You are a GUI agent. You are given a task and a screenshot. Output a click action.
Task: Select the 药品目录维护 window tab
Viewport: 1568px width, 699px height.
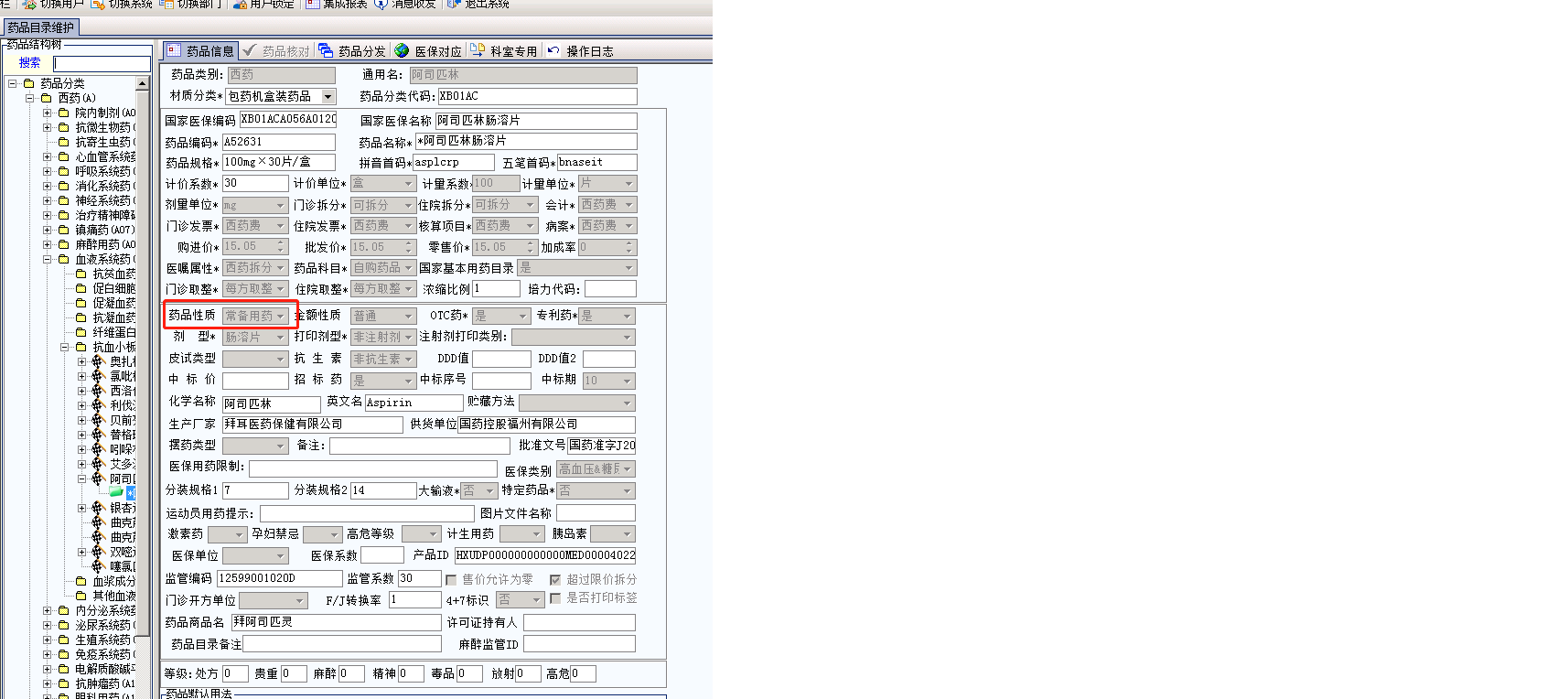[41, 27]
